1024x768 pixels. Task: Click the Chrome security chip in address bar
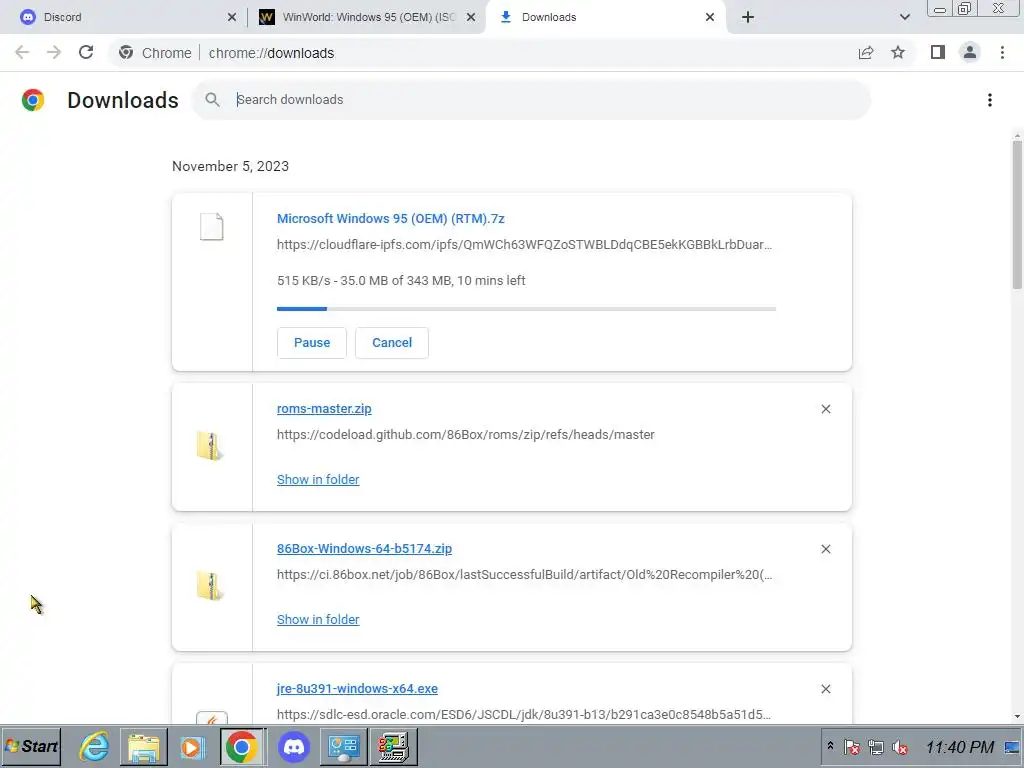point(155,53)
